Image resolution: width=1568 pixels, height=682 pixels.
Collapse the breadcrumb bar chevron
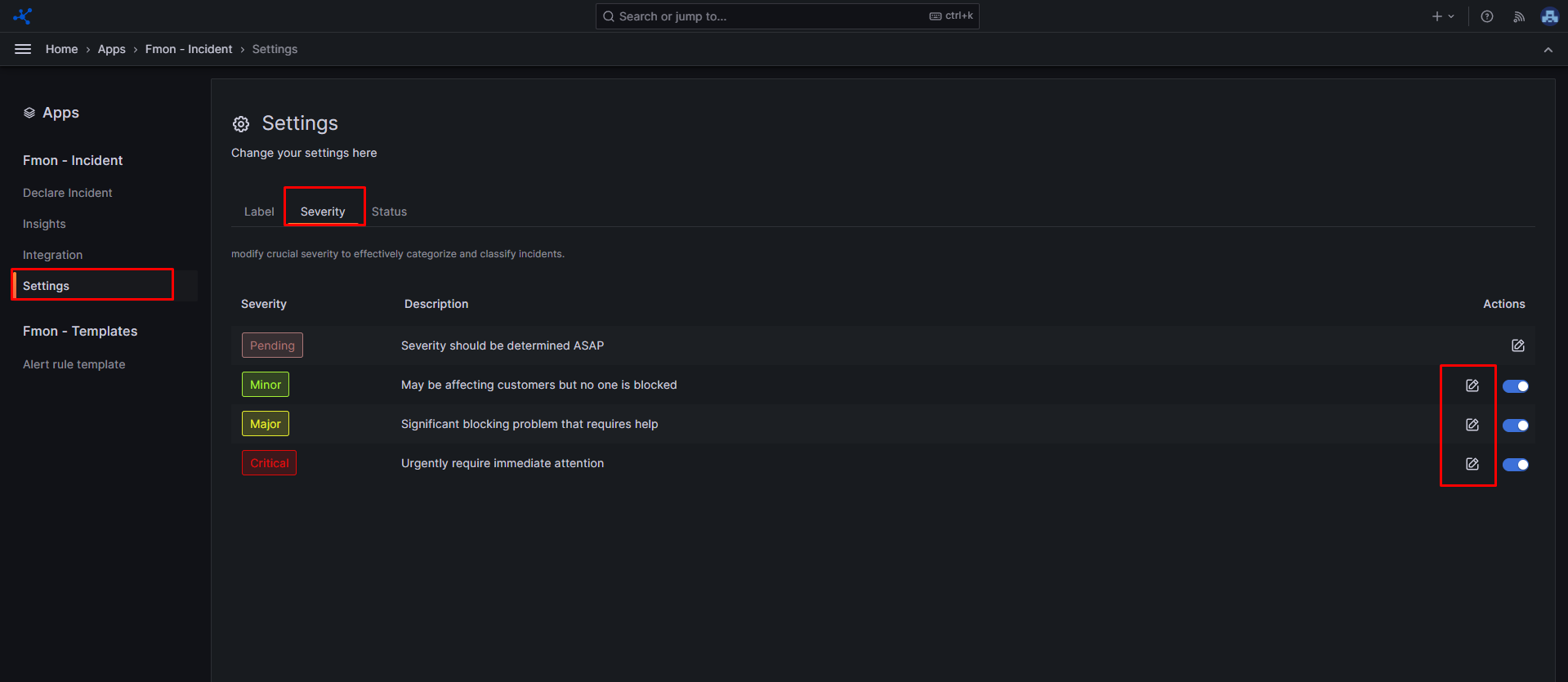1548,50
